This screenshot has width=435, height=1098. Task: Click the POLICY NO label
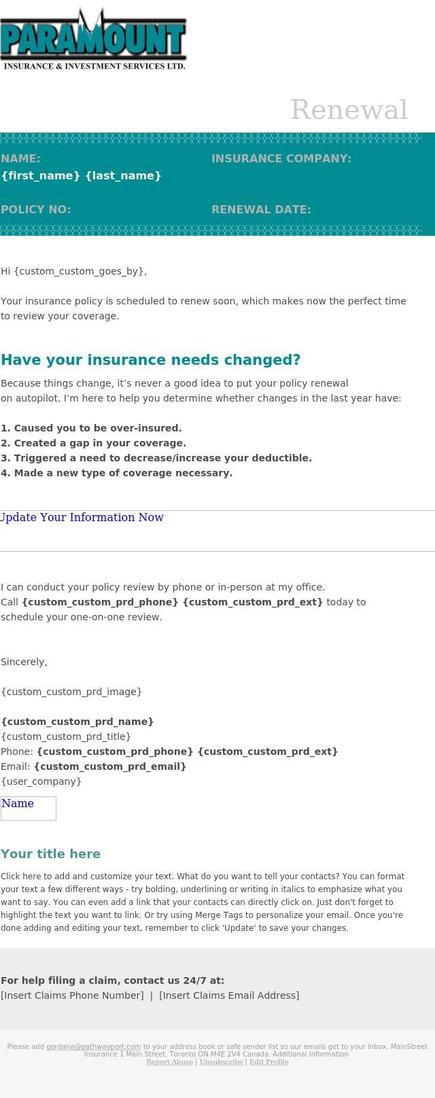36,209
